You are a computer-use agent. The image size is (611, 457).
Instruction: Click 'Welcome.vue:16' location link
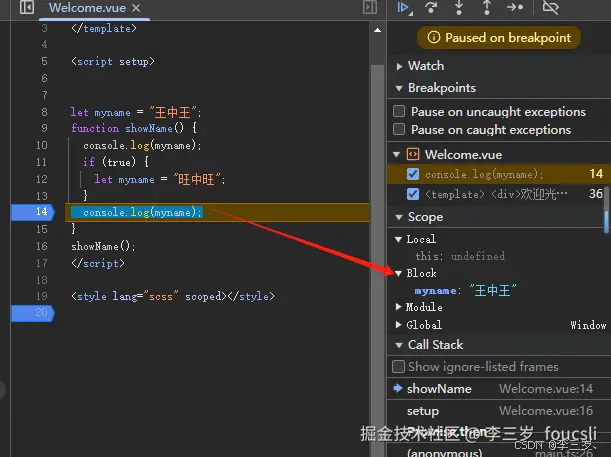(x=546, y=411)
